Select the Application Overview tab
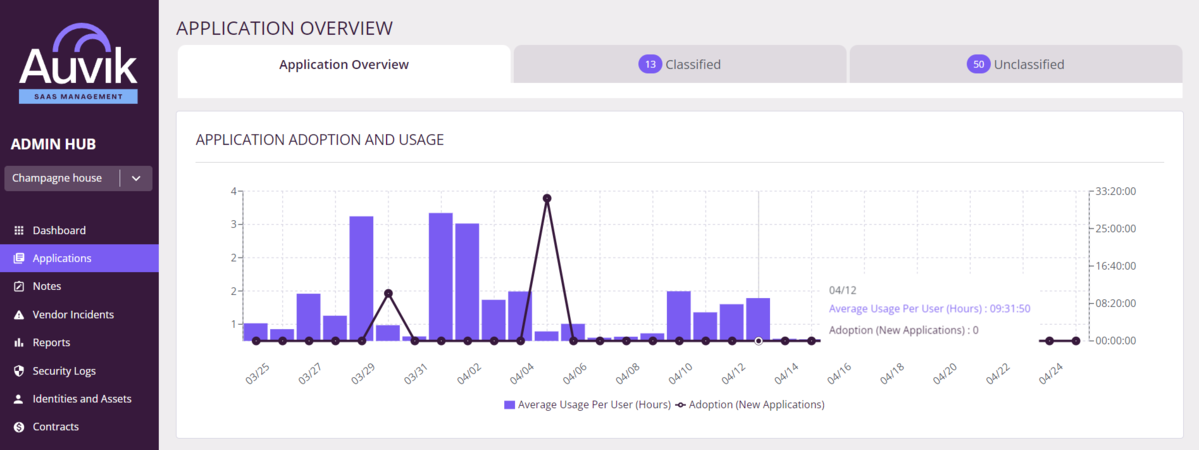 coord(344,64)
